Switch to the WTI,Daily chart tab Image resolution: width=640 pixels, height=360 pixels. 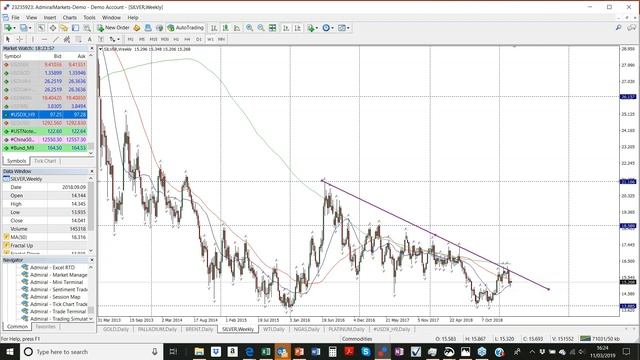pyautogui.click(x=273, y=329)
